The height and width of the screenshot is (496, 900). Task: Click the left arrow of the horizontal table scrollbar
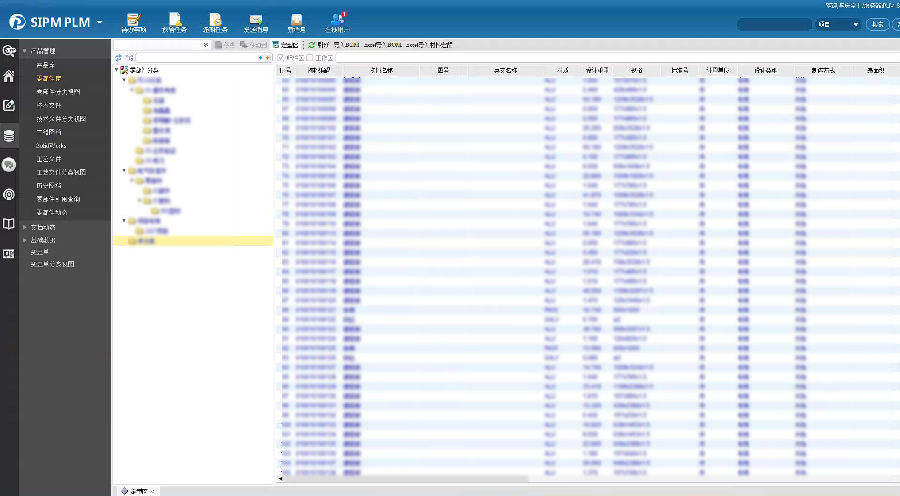(279, 479)
